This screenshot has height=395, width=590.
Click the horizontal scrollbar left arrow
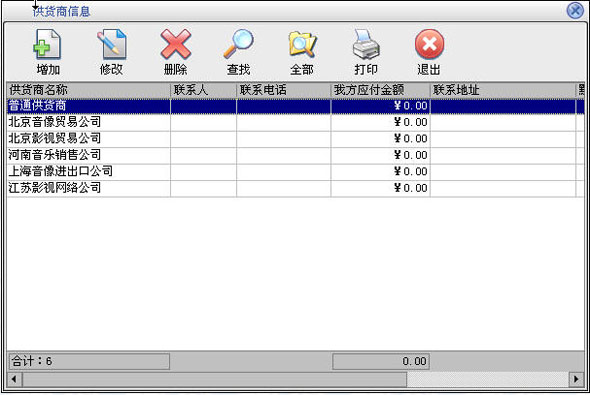[14, 379]
